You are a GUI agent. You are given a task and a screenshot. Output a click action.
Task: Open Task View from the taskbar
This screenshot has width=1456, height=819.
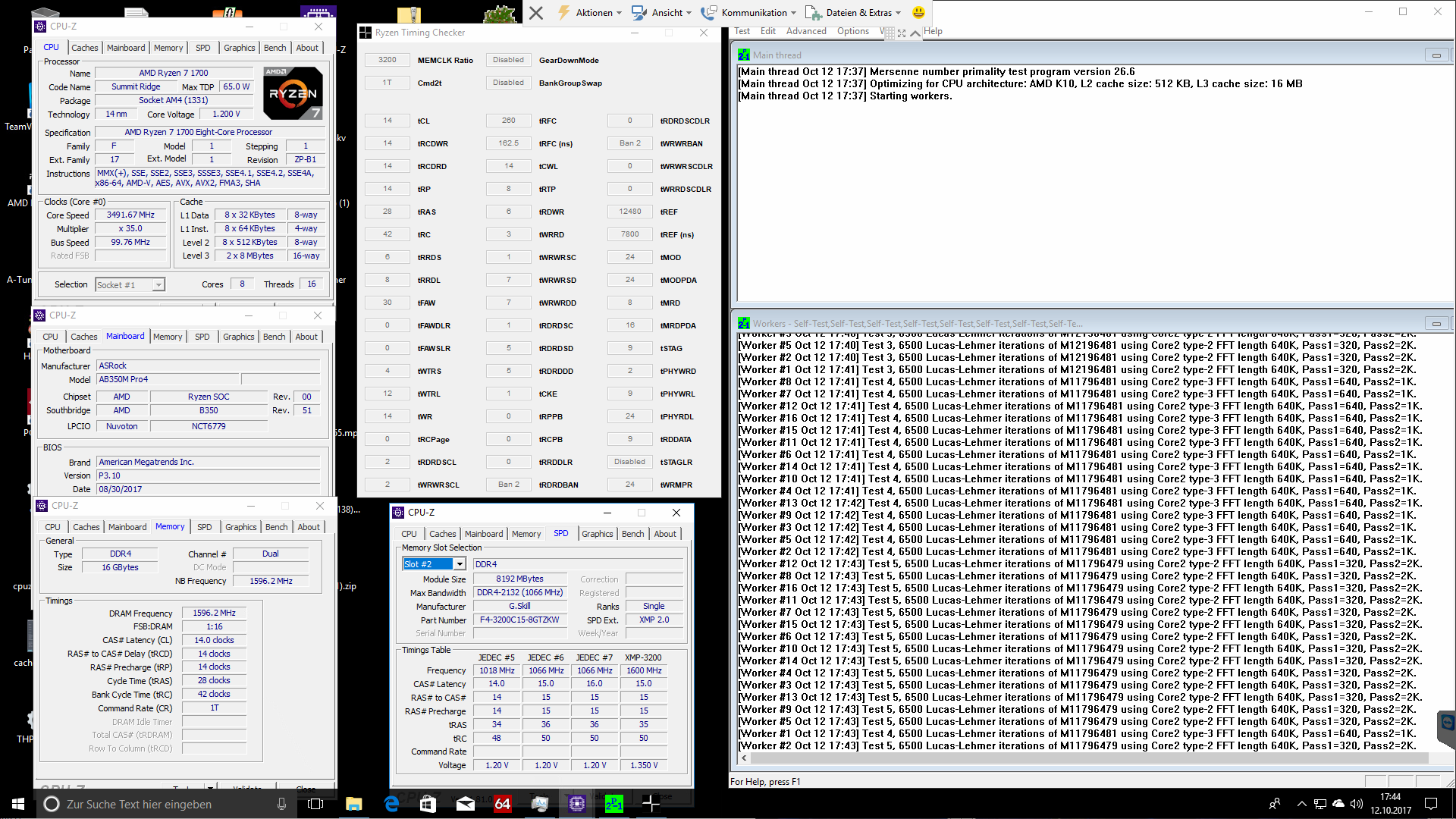[315, 804]
